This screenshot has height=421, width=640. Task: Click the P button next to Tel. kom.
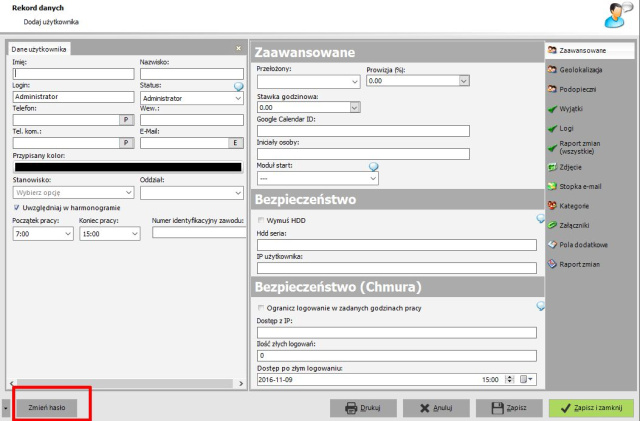[126, 143]
